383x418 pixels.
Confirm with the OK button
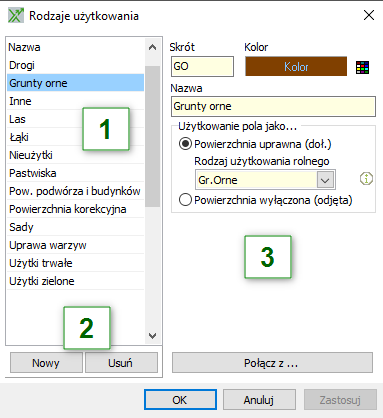click(180, 400)
